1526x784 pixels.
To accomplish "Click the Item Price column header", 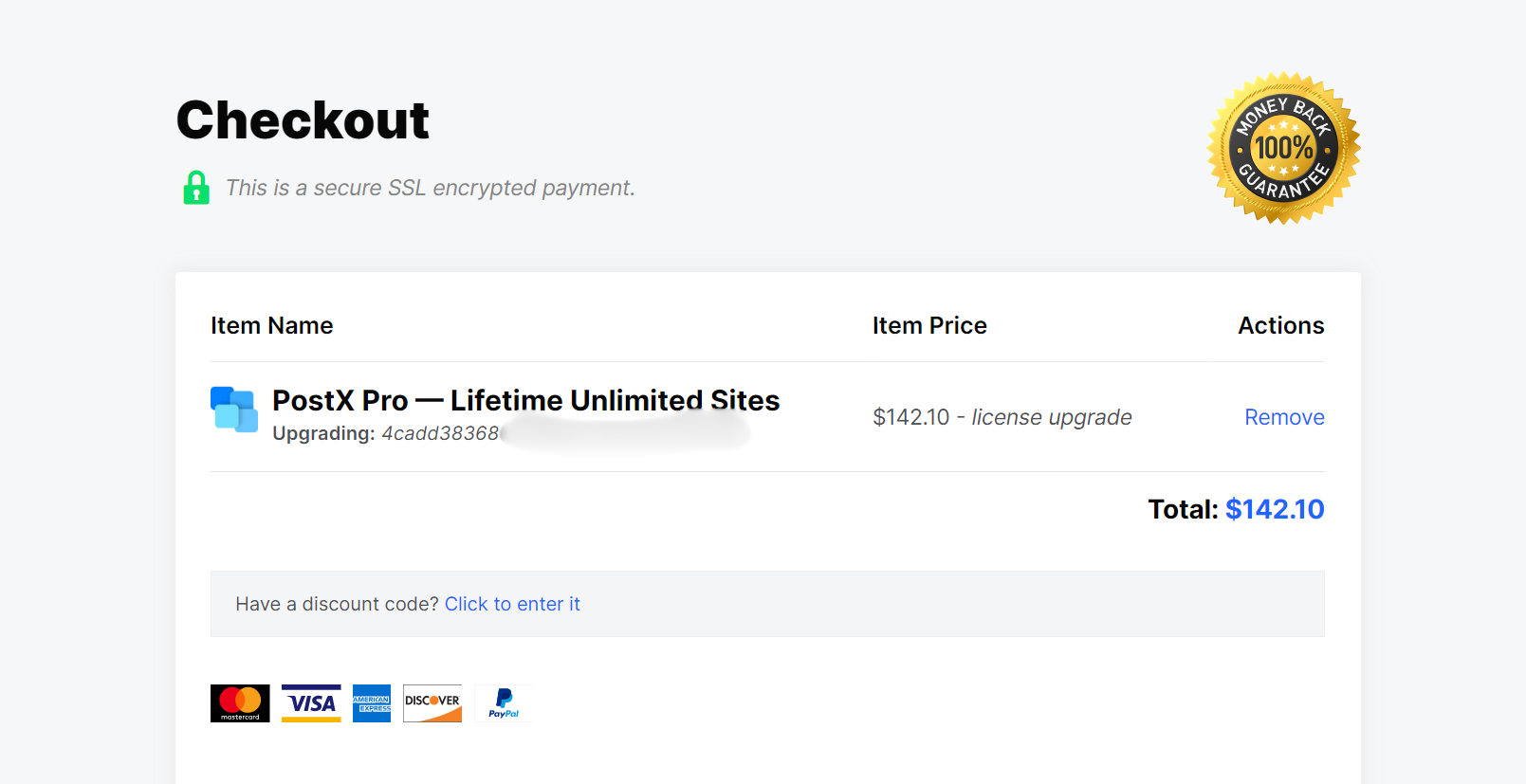I will point(929,325).
